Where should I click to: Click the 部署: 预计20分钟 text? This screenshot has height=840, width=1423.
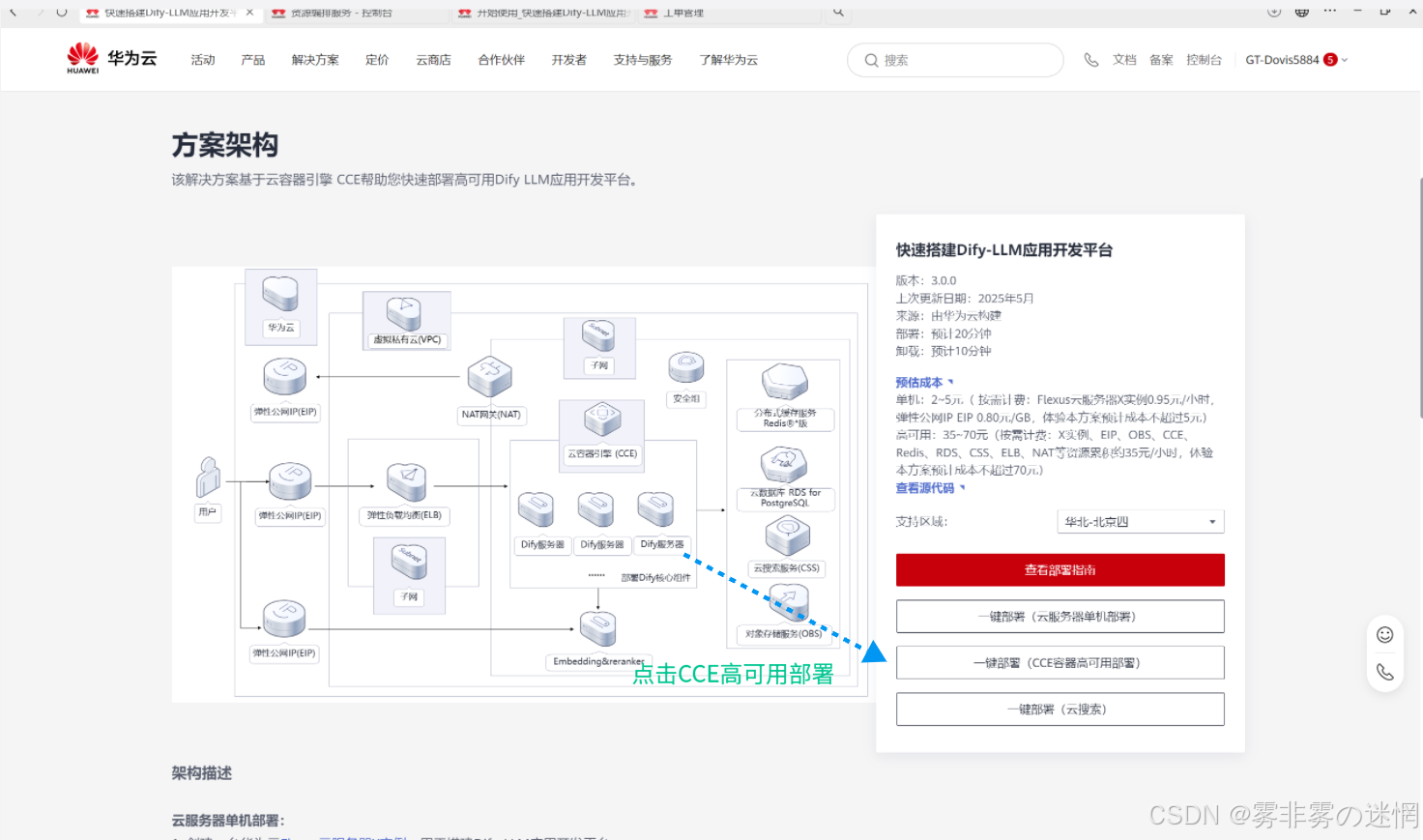pyautogui.click(x=944, y=333)
